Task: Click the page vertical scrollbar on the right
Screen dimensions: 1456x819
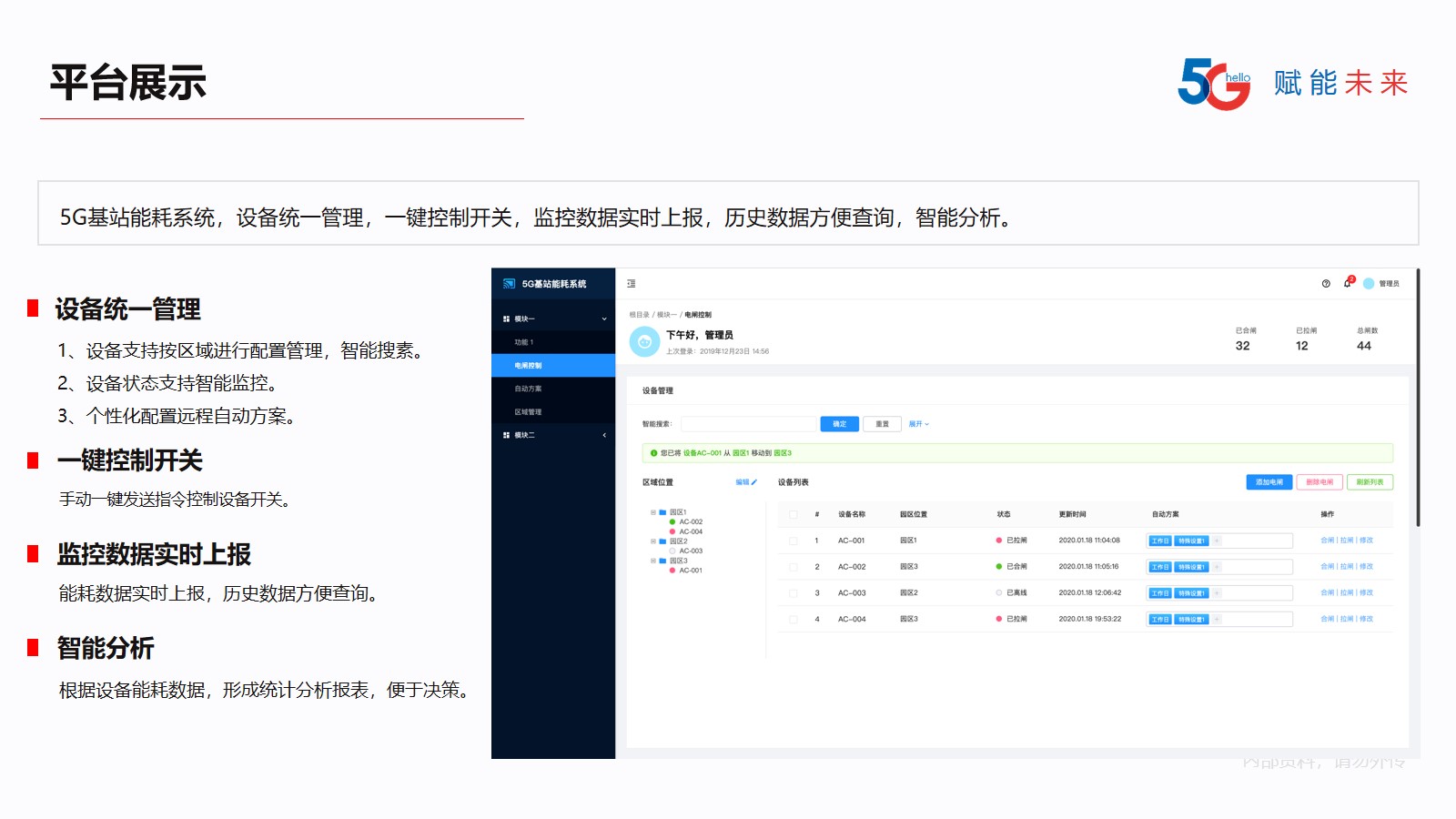Action: point(1417,398)
